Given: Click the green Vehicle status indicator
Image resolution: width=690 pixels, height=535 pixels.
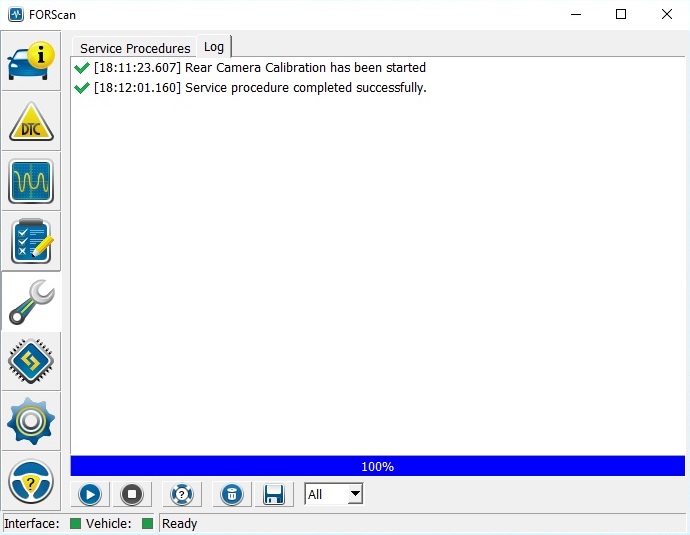Looking at the screenshot, I should (148, 524).
